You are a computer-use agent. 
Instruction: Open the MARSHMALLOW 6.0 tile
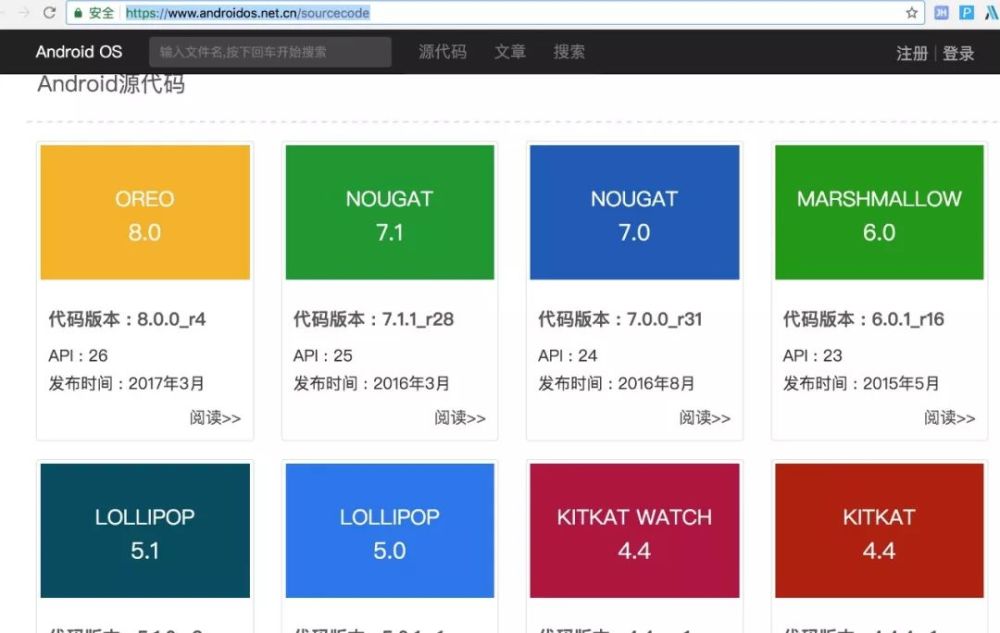pos(879,212)
